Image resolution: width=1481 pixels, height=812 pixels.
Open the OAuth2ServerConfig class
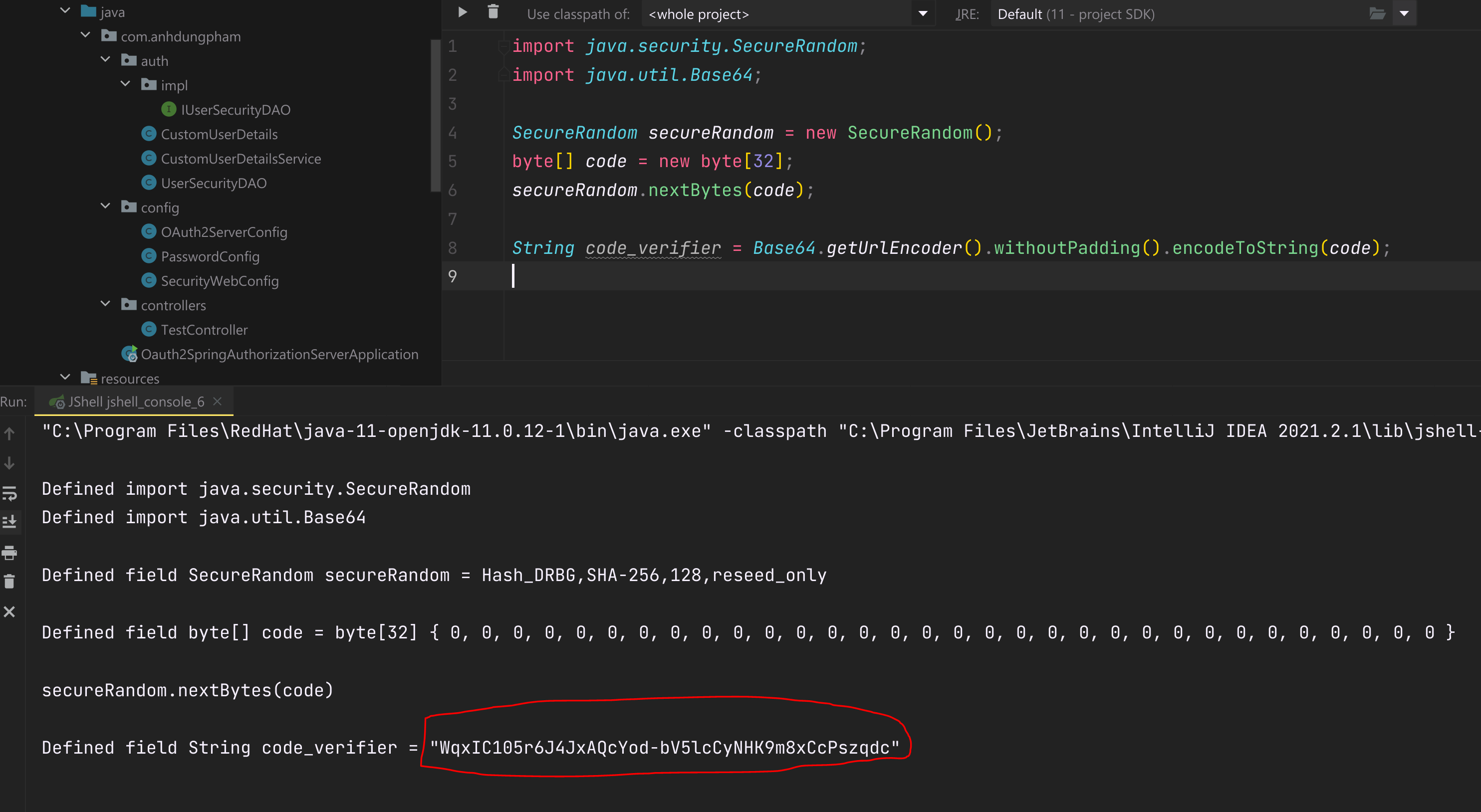[x=224, y=232]
